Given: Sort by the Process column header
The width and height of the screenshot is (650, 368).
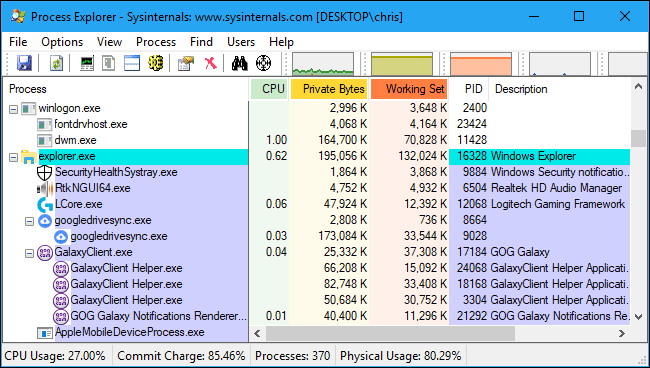Looking at the screenshot, I should click(x=125, y=89).
